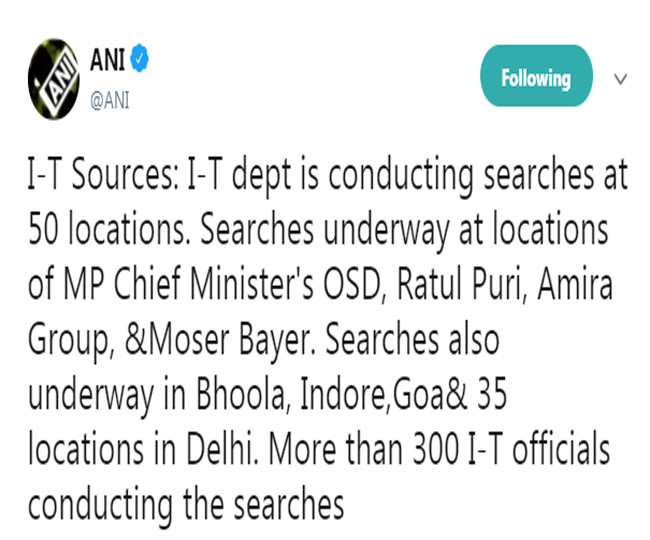650x540 pixels.
Task: Click the word "Delhi" in tweet
Action: pyautogui.click(x=222, y=450)
